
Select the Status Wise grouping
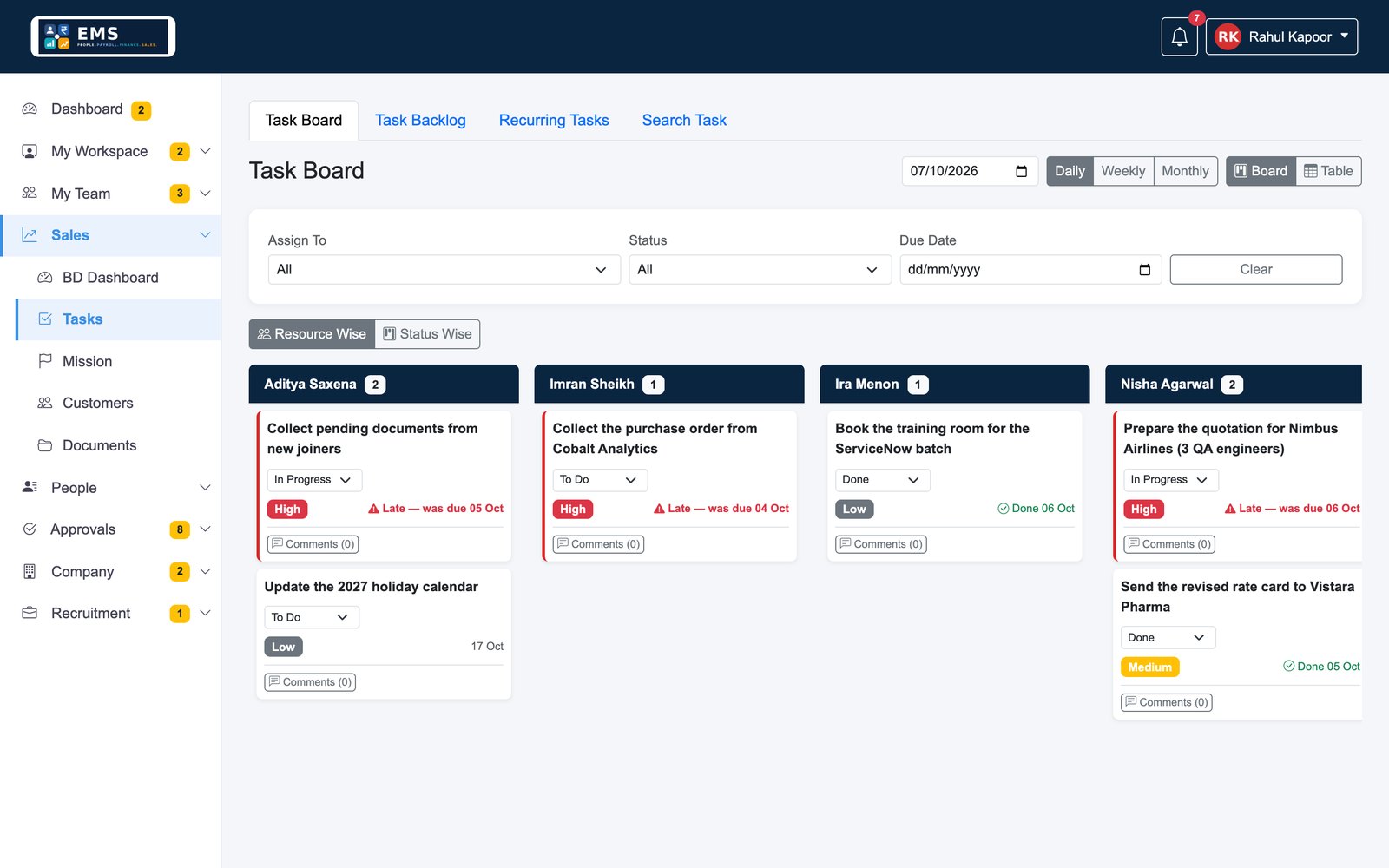pyautogui.click(x=427, y=334)
